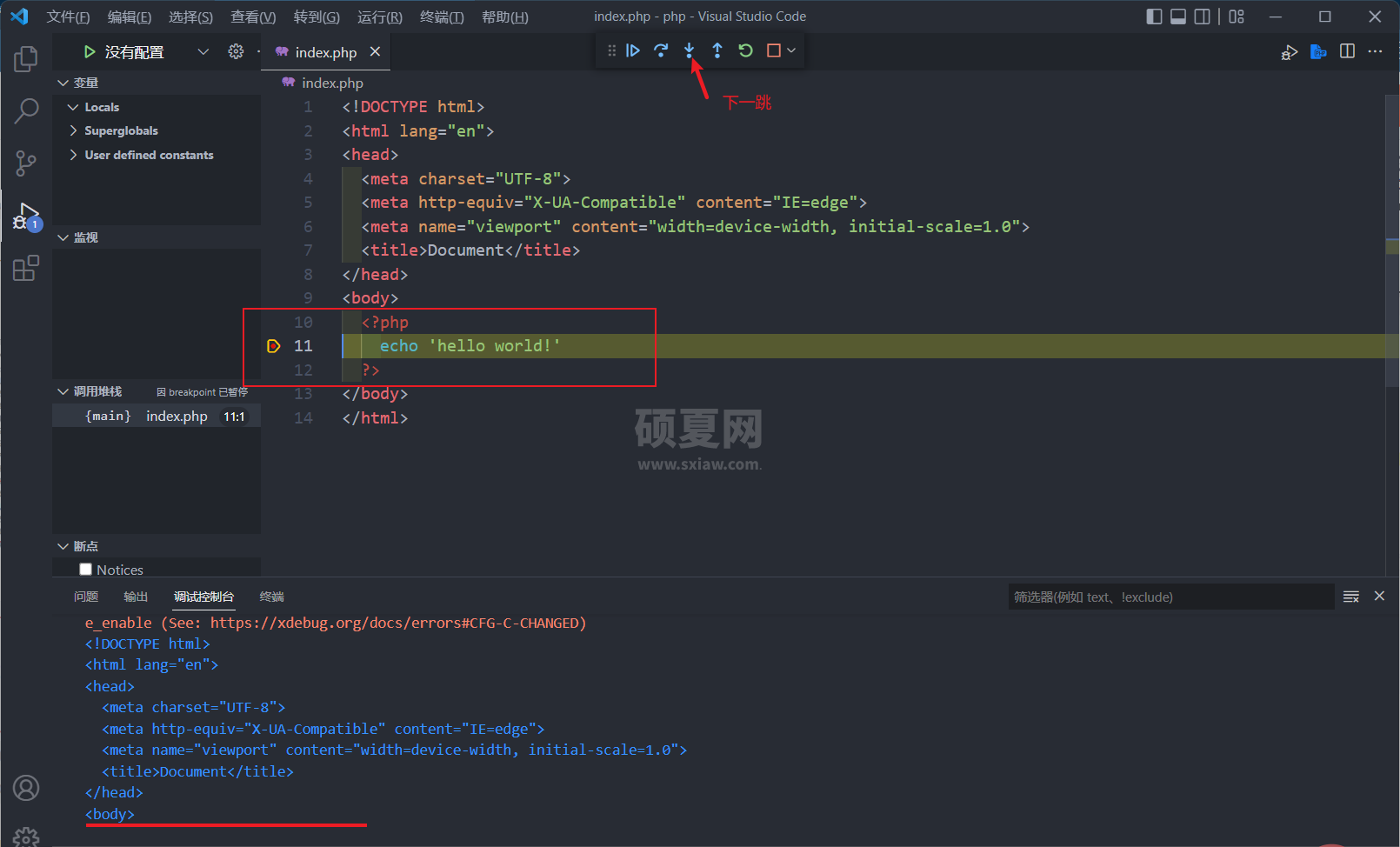Open the Manage gear at bottom left

click(x=26, y=837)
